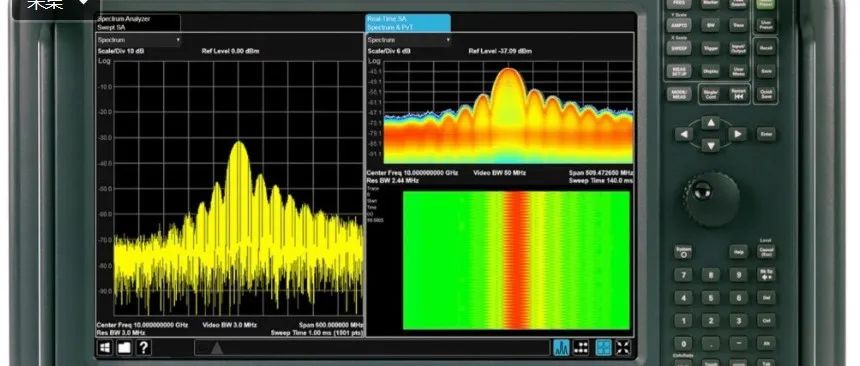Click the System power key
Viewport: 860px width, 366px height.
pos(683,252)
